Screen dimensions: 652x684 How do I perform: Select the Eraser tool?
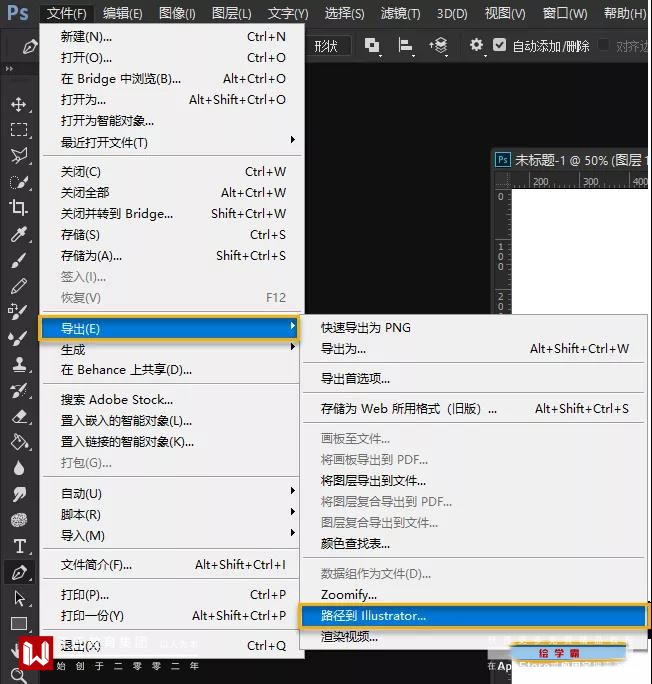[18, 417]
